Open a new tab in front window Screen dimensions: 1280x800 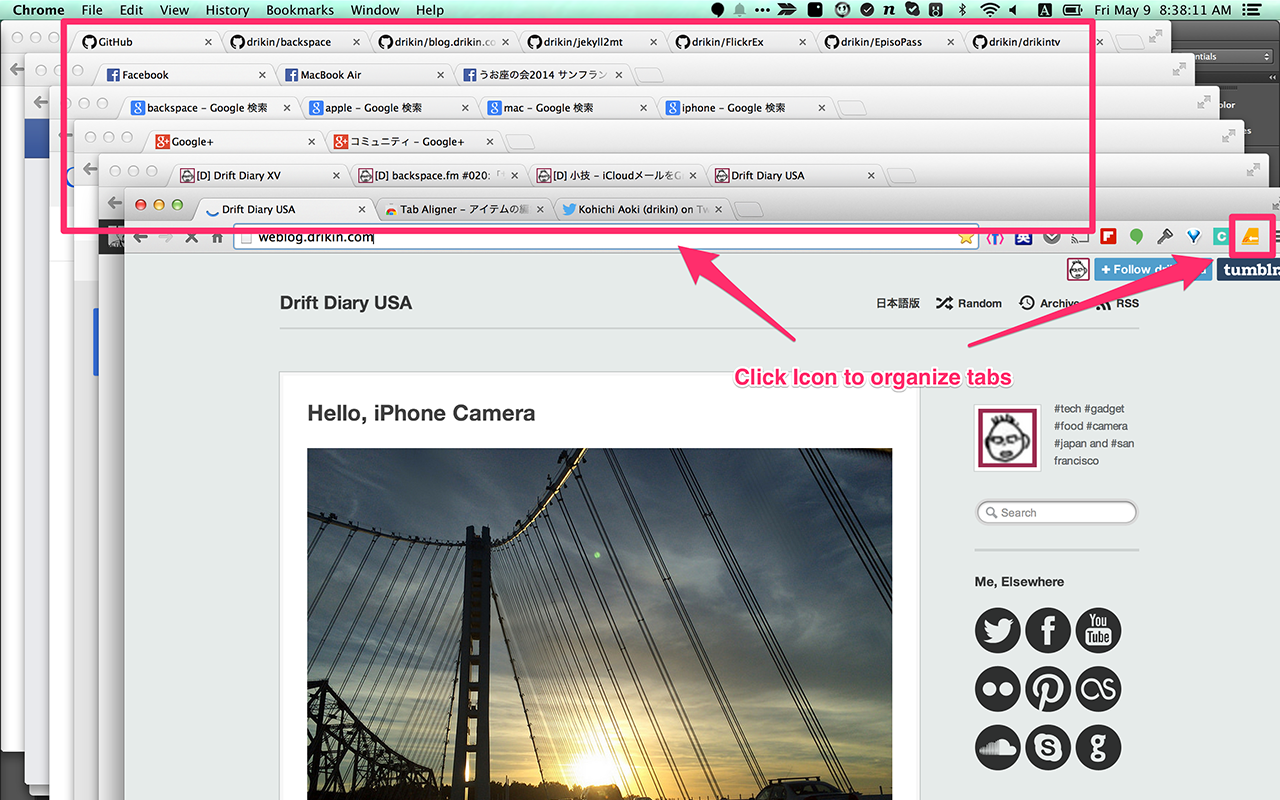tap(749, 209)
